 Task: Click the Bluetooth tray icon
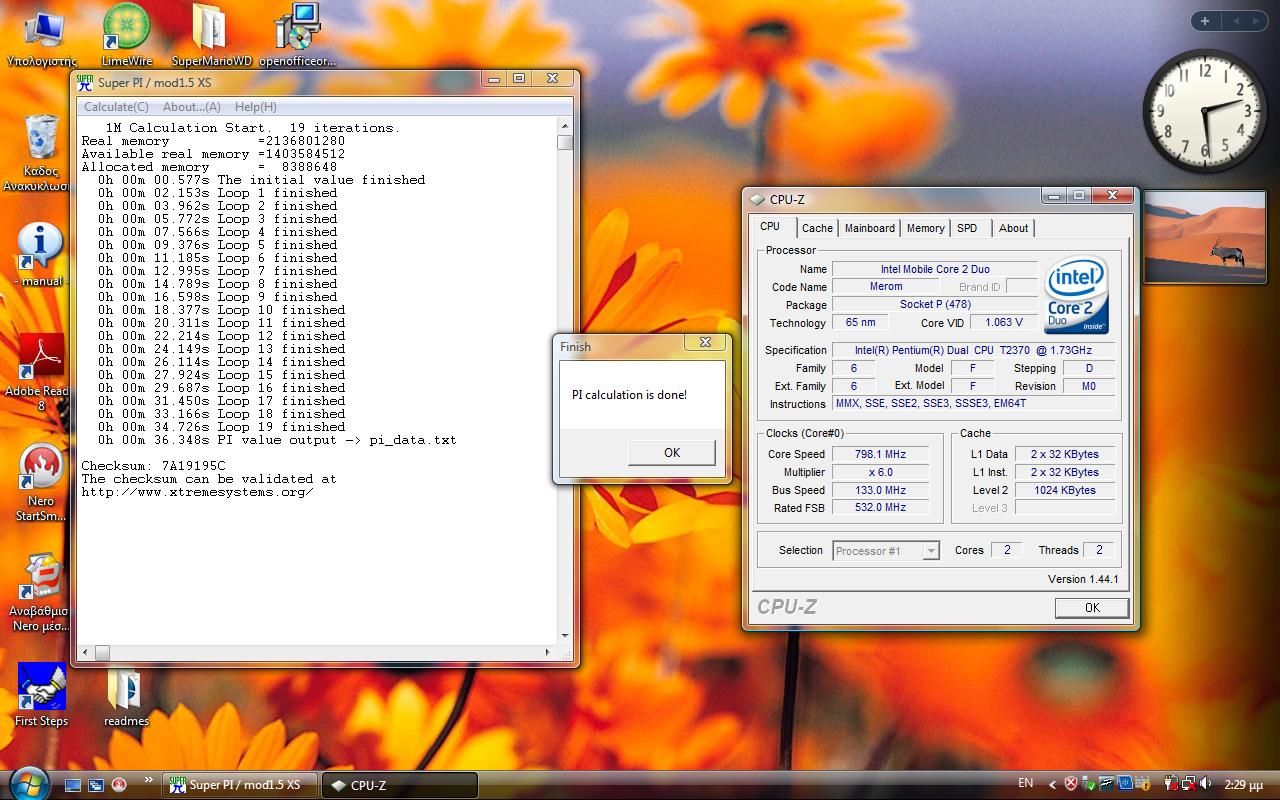(x=1125, y=784)
